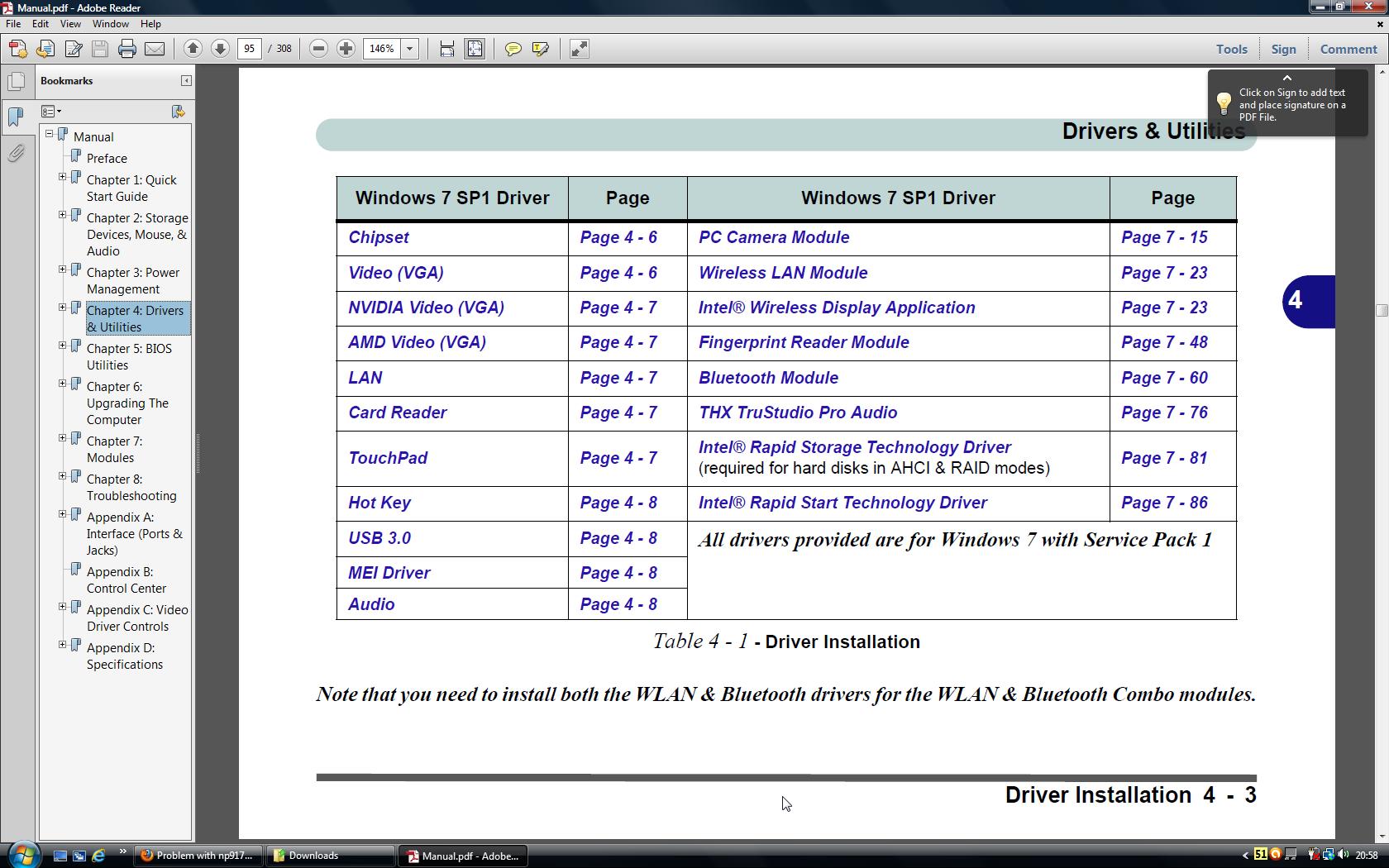Click the Save file floppy icon
This screenshot has width=1389, height=868.
100,49
